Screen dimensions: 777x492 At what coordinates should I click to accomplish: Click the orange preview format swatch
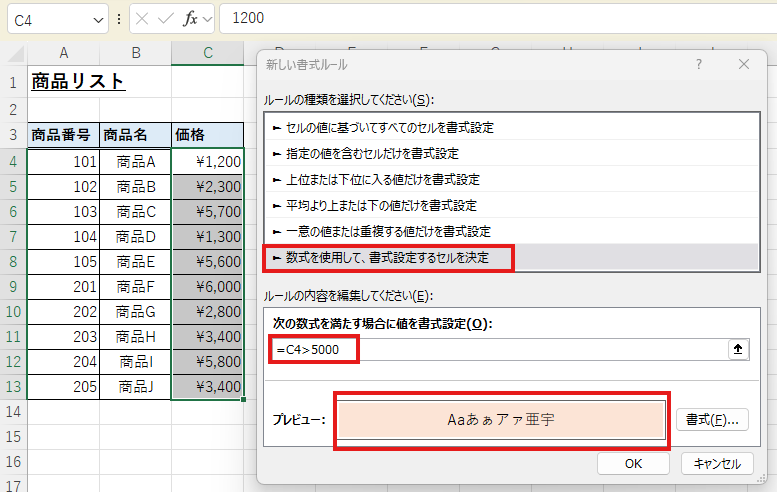500,420
